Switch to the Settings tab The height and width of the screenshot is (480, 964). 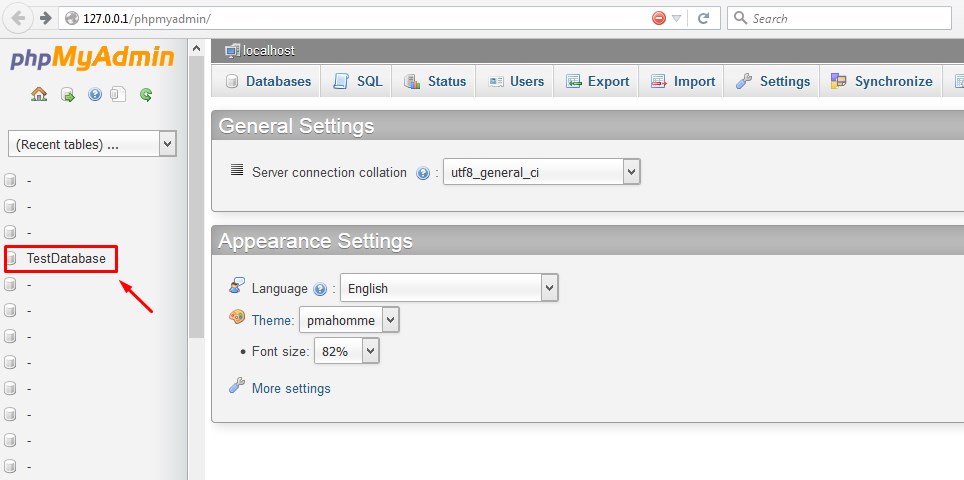click(x=772, y=82)
